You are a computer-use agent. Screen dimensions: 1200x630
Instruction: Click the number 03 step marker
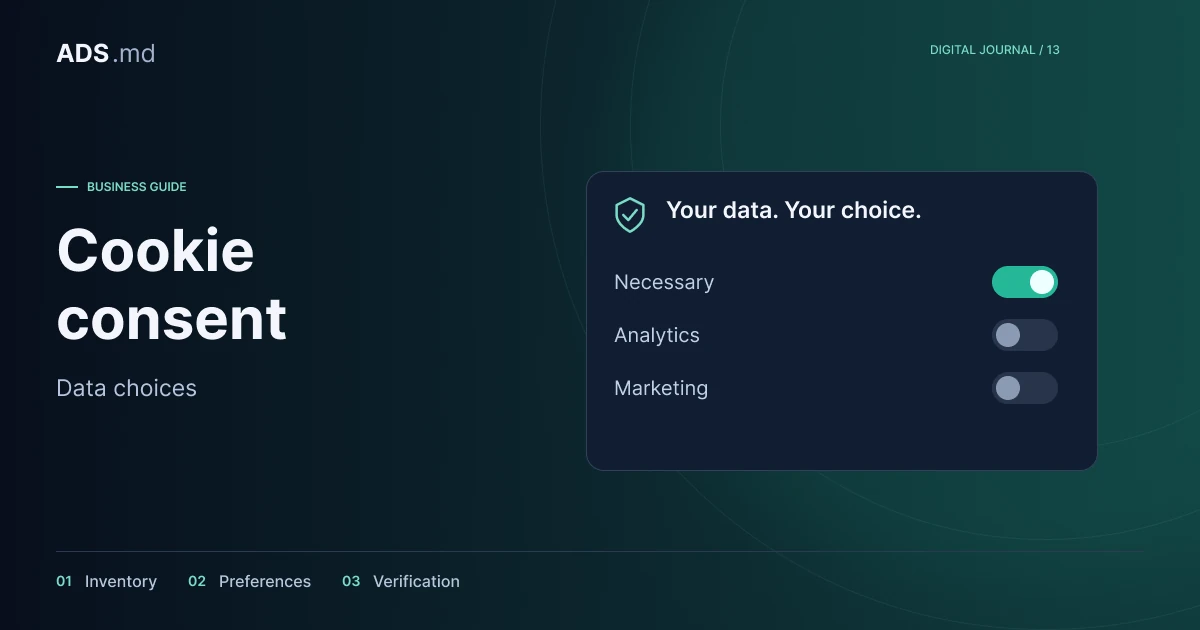pyautogui.click(x=351, y=581)
